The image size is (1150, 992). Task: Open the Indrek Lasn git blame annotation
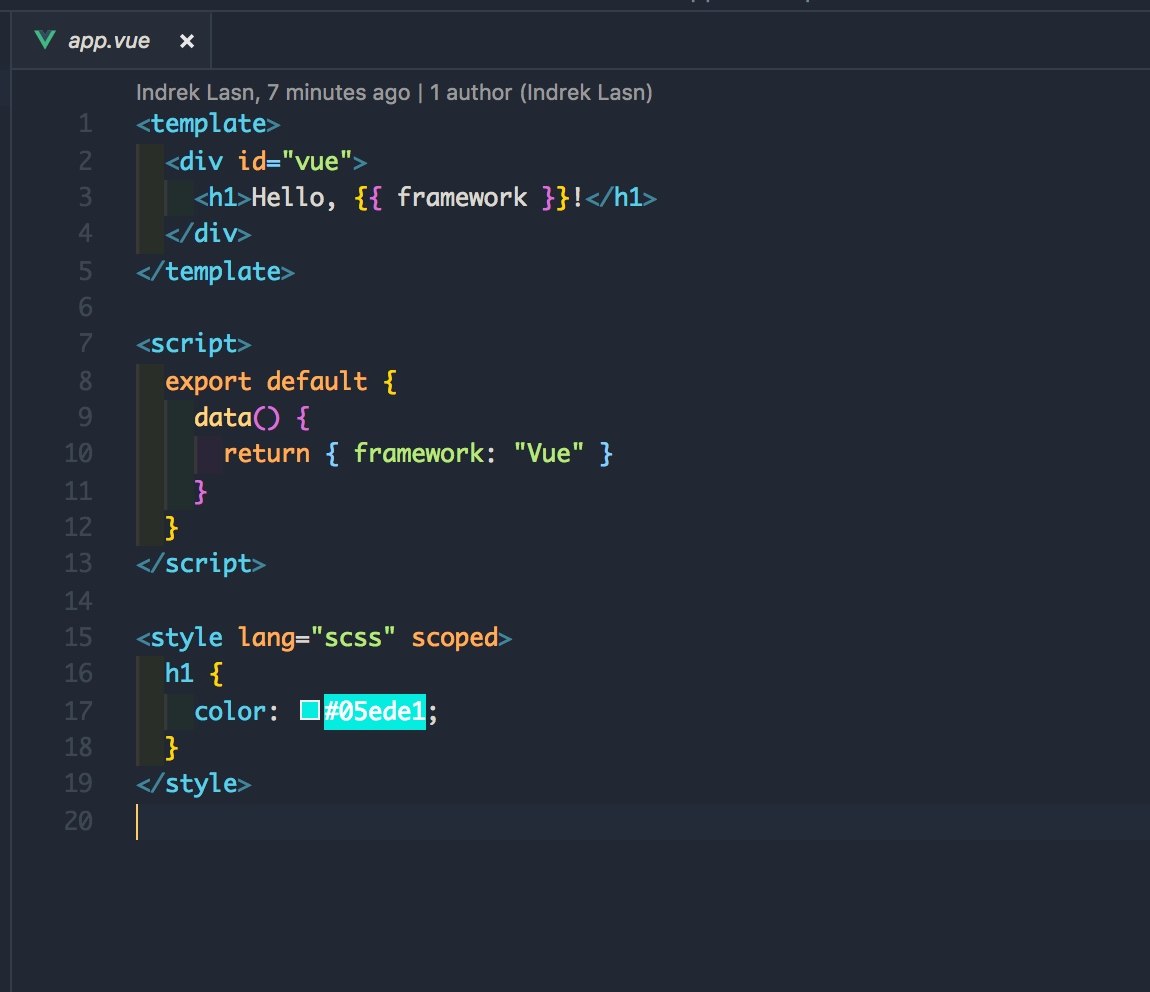394,92
